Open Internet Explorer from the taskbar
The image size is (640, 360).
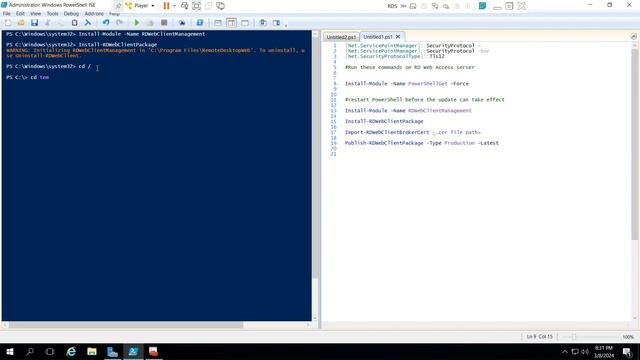click(71, 351)
